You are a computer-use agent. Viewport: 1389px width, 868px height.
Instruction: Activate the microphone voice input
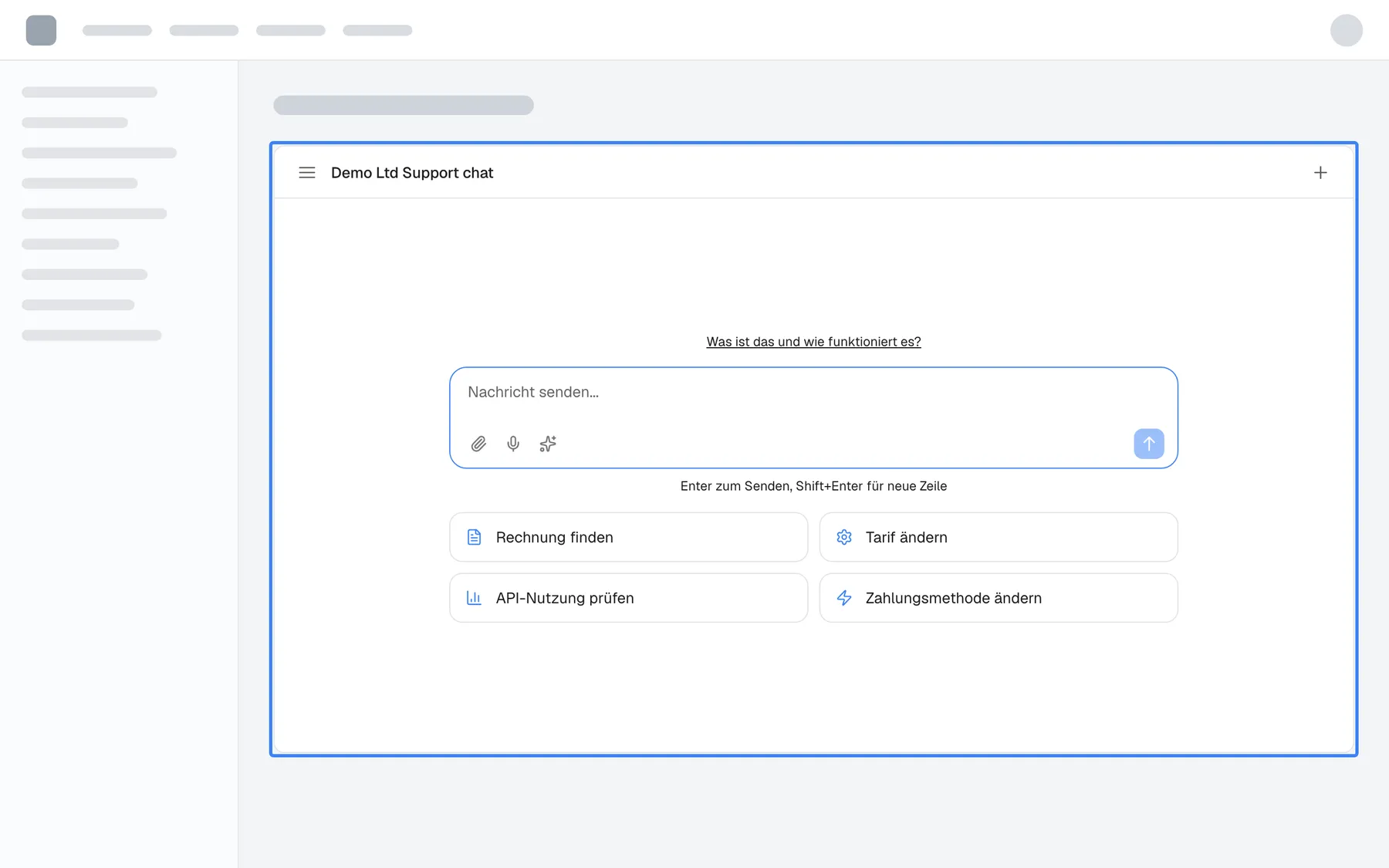[513, 444]
